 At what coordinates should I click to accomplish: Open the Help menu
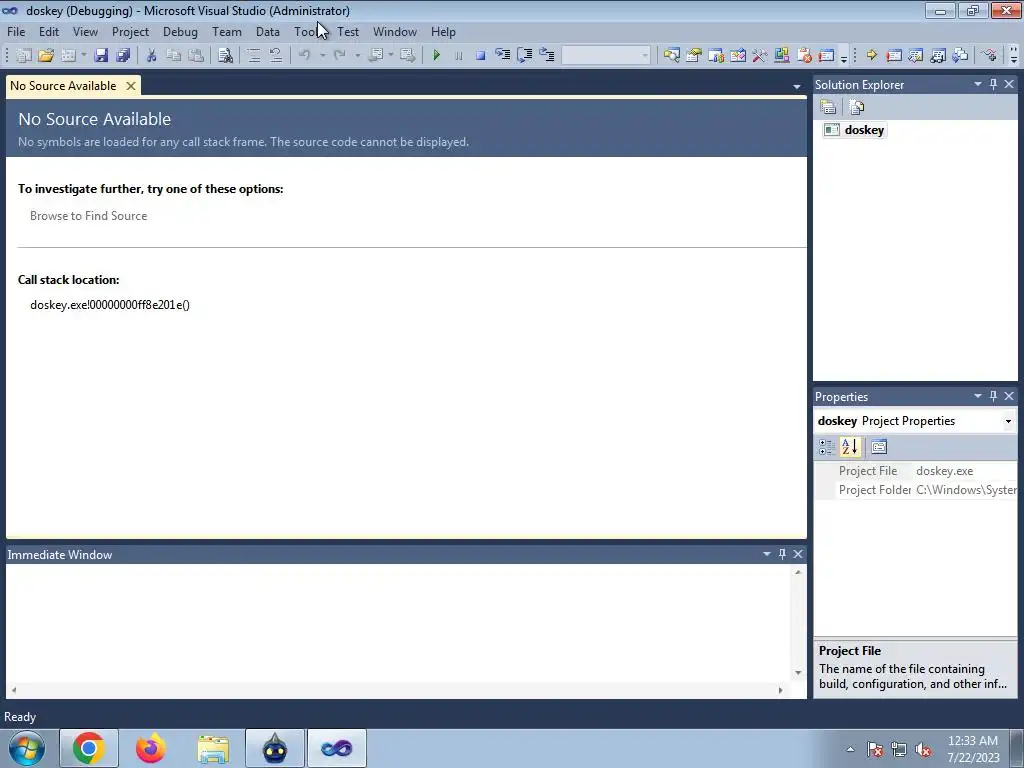[443, 31]
